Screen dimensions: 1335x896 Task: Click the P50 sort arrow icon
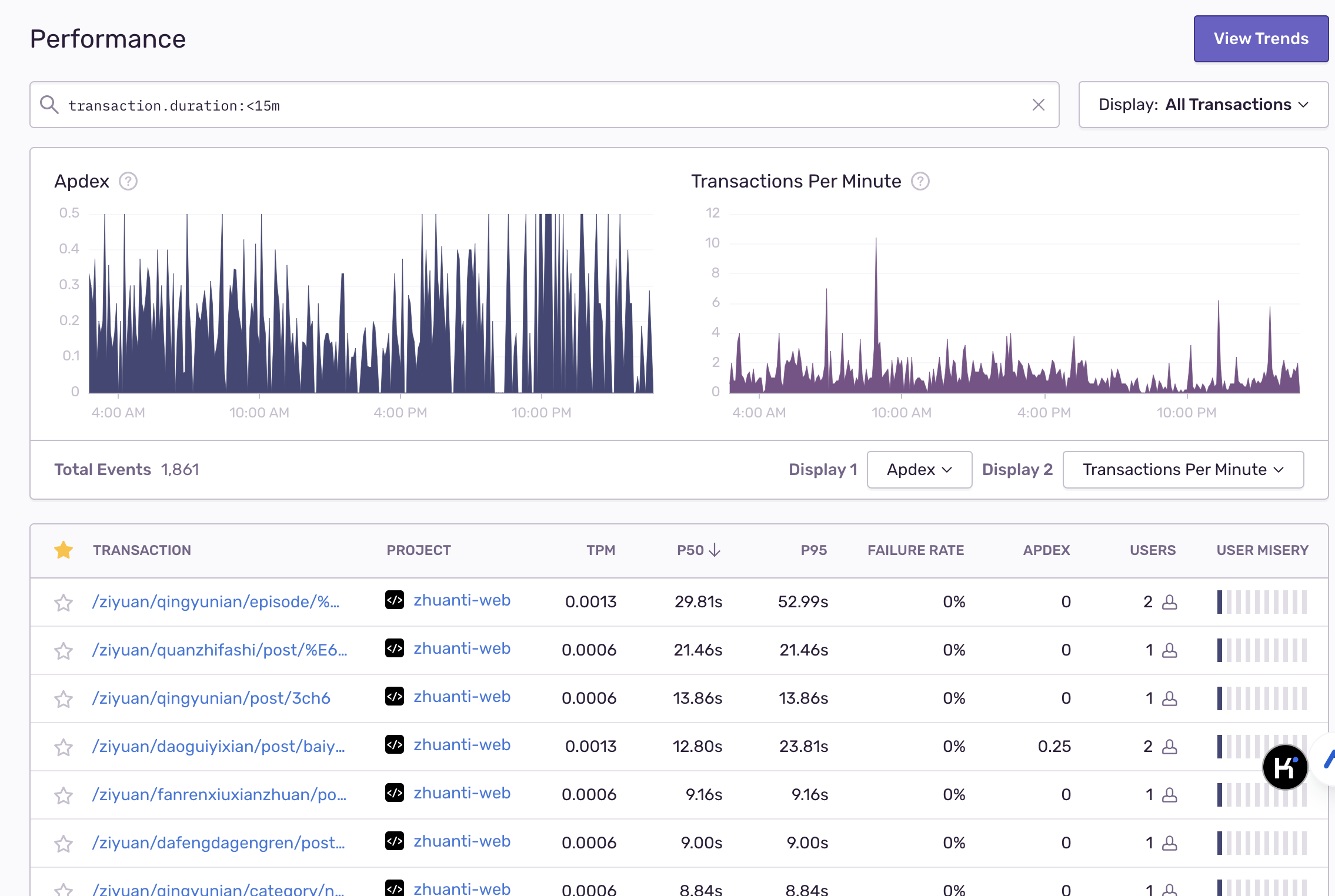pos(715,550)
